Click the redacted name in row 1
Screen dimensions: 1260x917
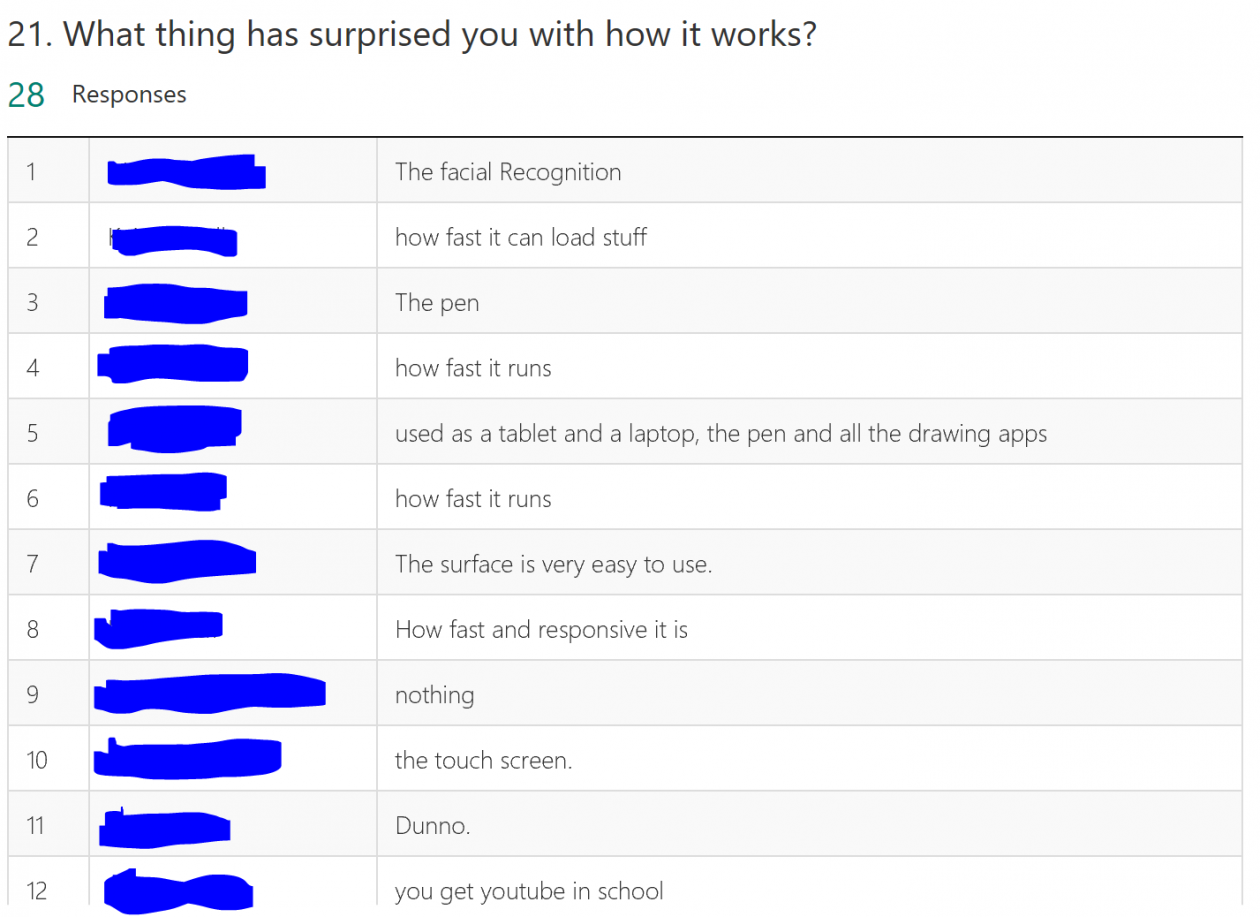tap(186, 172)
